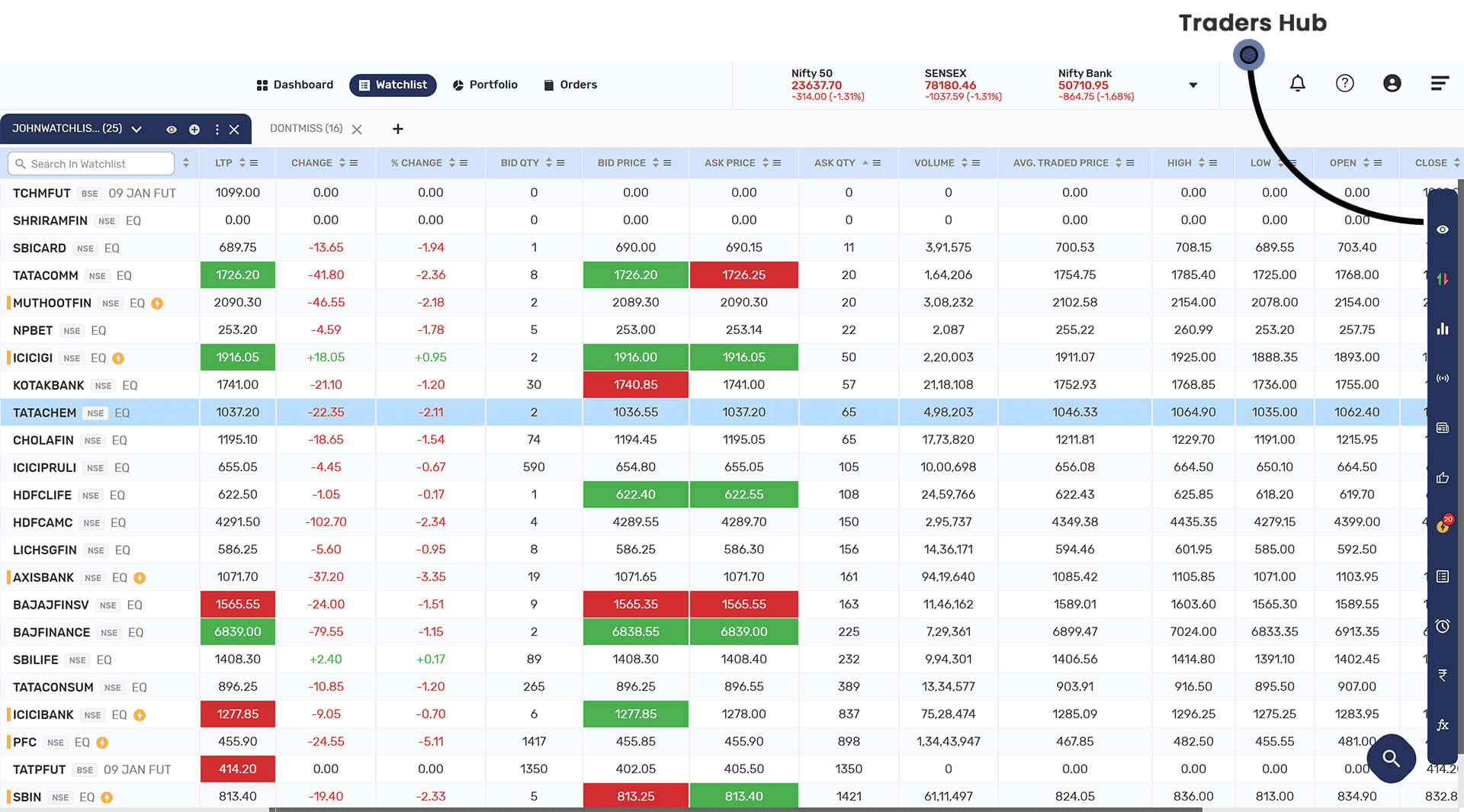Sort by the CHANGE column arrows
Image resolution: width=1464 pixels, height=812 pixels.
point(342,163)
